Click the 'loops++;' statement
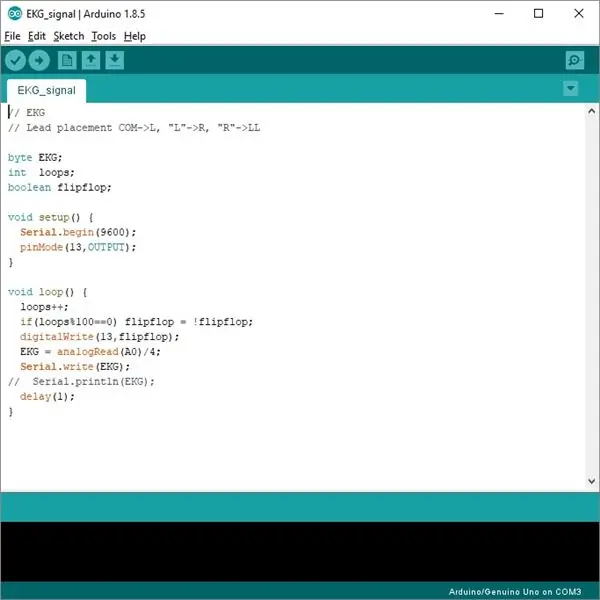The image size is (600, 600). (44, 307)
